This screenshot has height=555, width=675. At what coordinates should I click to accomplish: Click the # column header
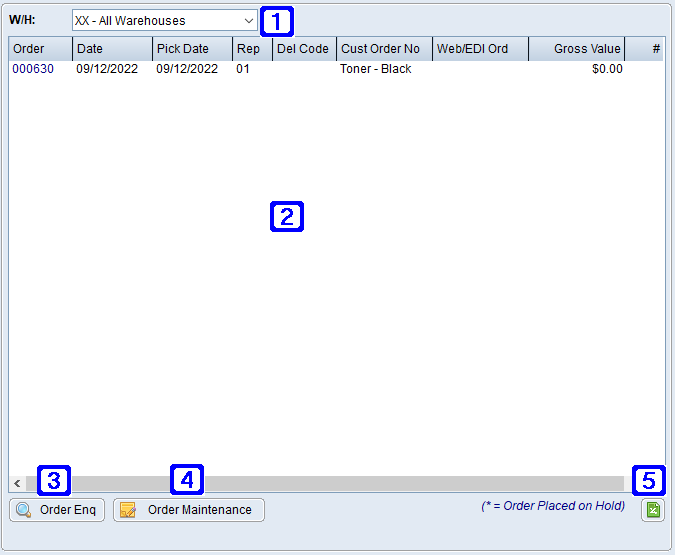click(x=644, y=49)
